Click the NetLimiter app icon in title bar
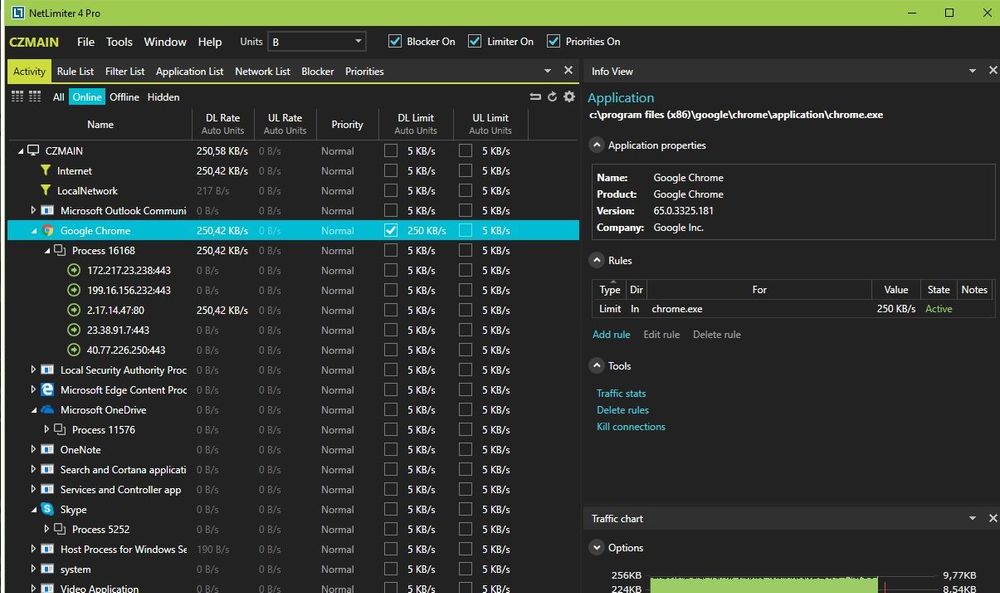Image resolution: width=1000 pixels, height=593 pixels. tap(18, 13)
